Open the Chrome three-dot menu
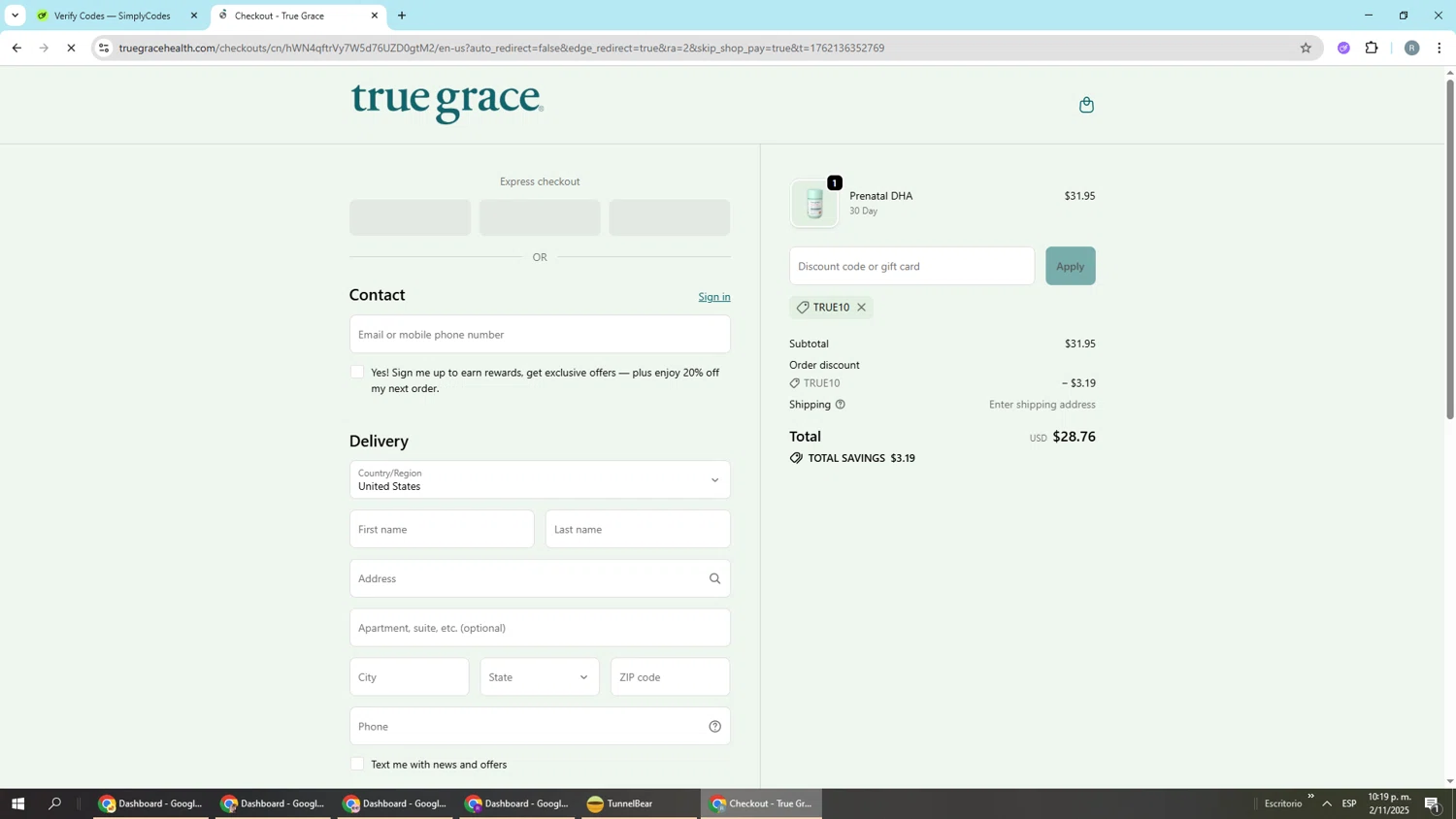The height and width of the screenshot is (819, 1456). click(x=1439, y=48)
